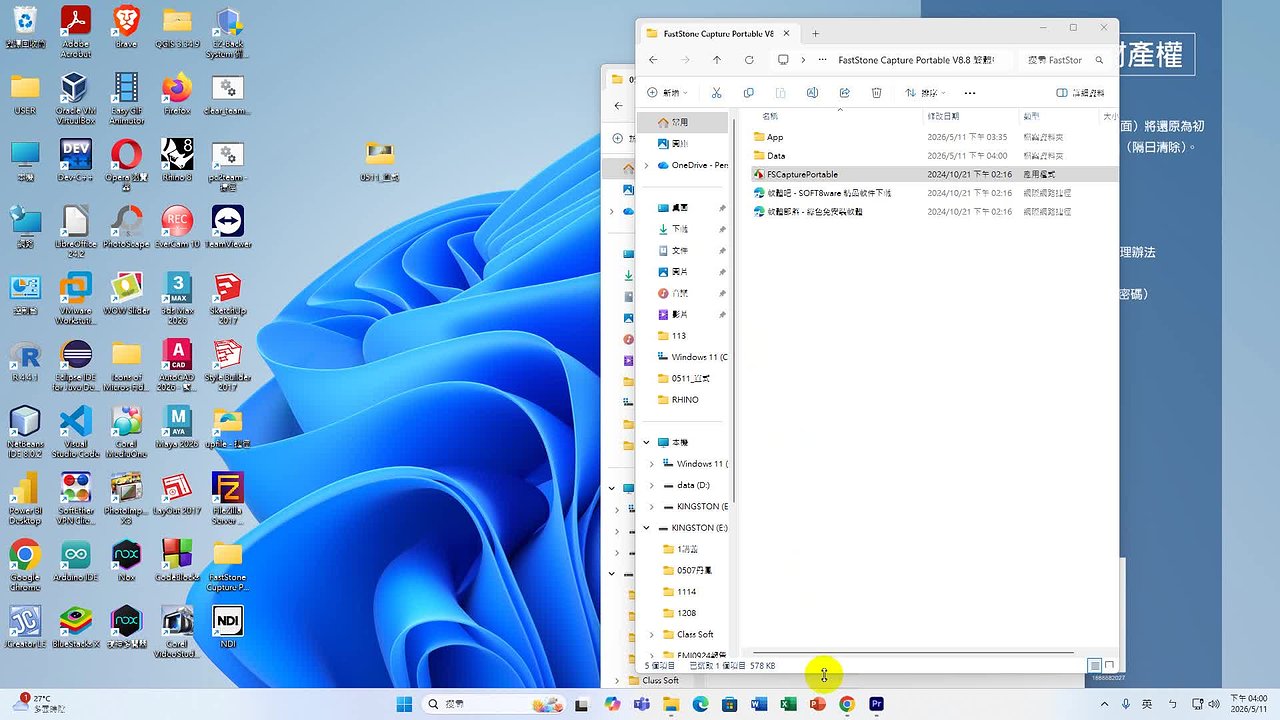Image resolution: width=1280 pixels, height=720 pixels.
Task: Open the Sort dropdown in Explorer toolbar
Action: coord(926,93)
